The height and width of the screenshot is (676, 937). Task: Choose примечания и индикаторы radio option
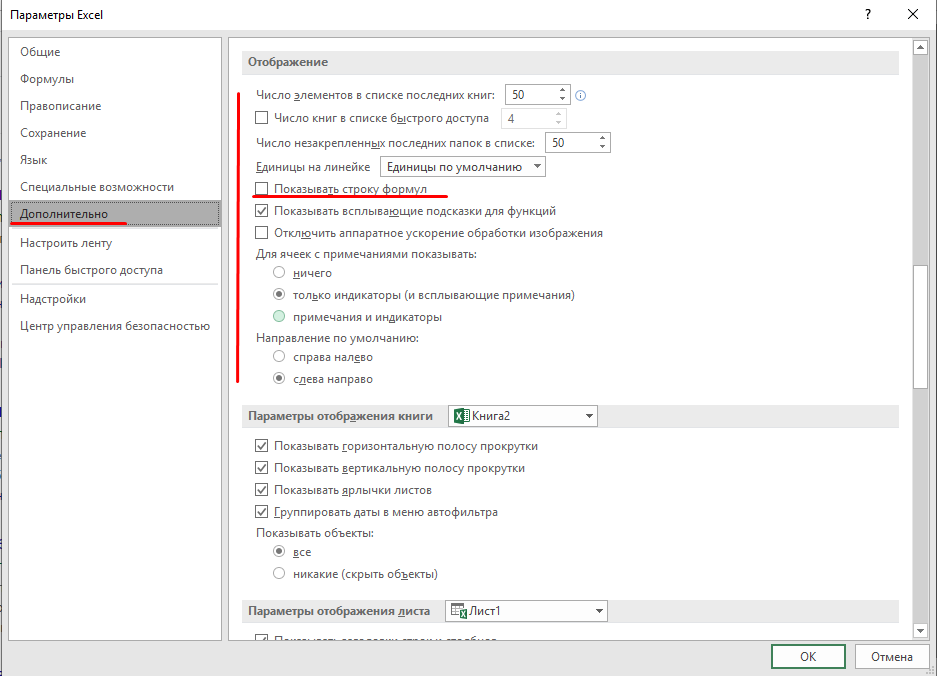point(279,317)
